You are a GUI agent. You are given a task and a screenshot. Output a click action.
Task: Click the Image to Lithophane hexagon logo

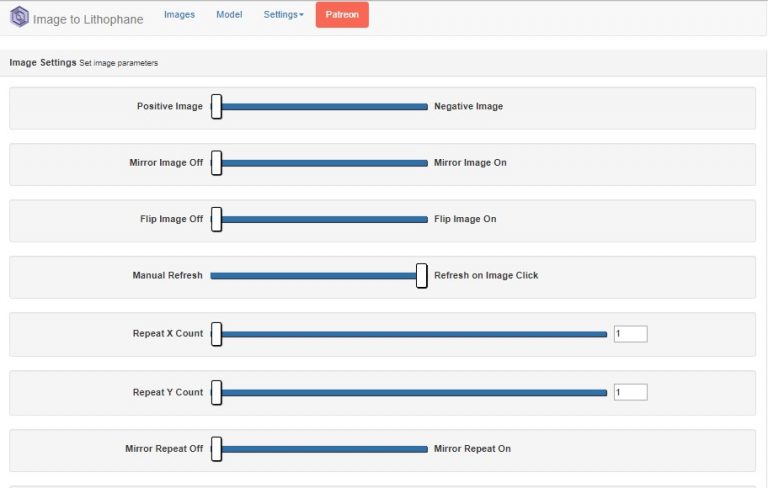click(20, 17)
